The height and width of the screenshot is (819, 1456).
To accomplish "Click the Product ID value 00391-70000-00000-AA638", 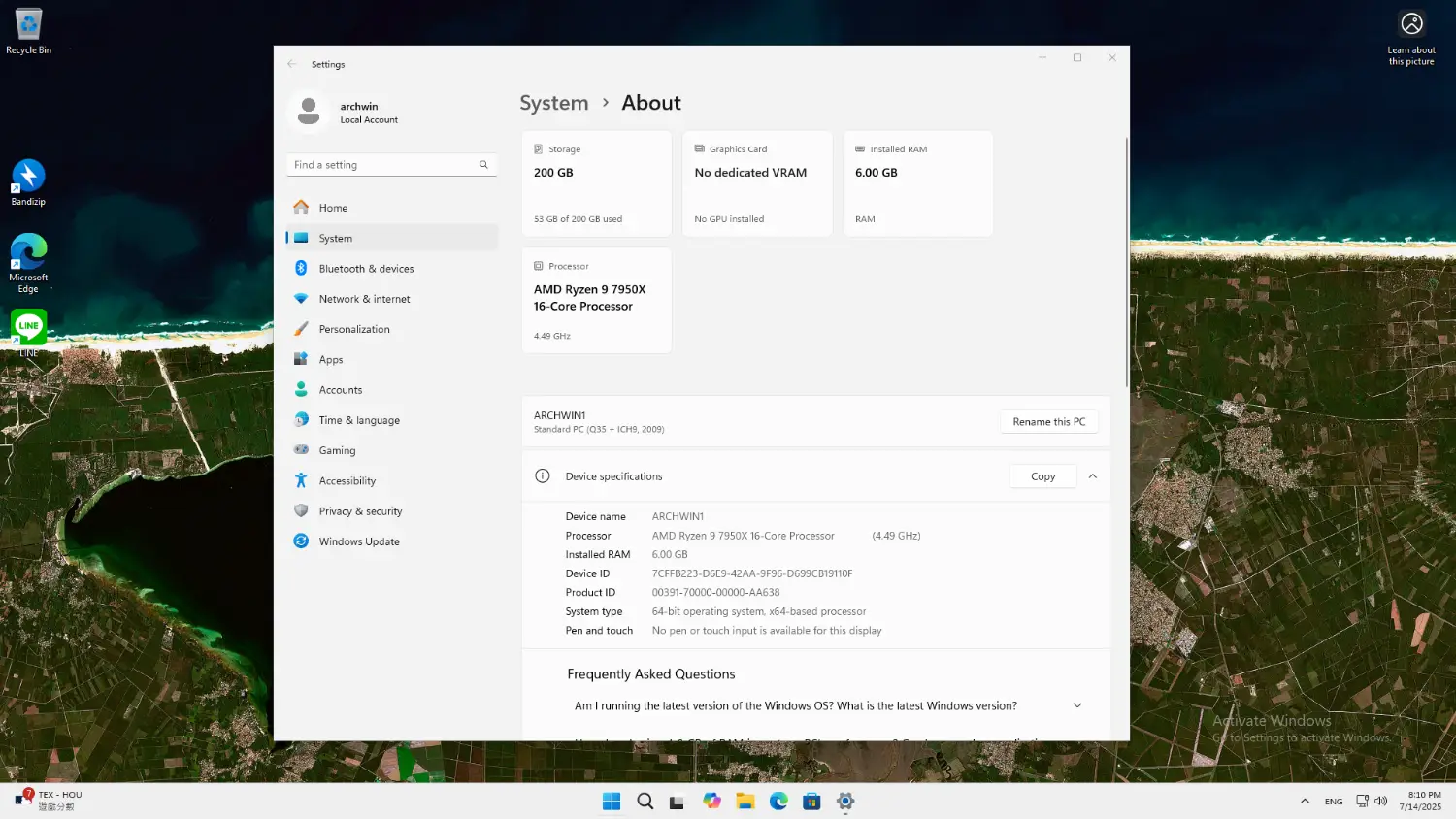I will (716, 592).
